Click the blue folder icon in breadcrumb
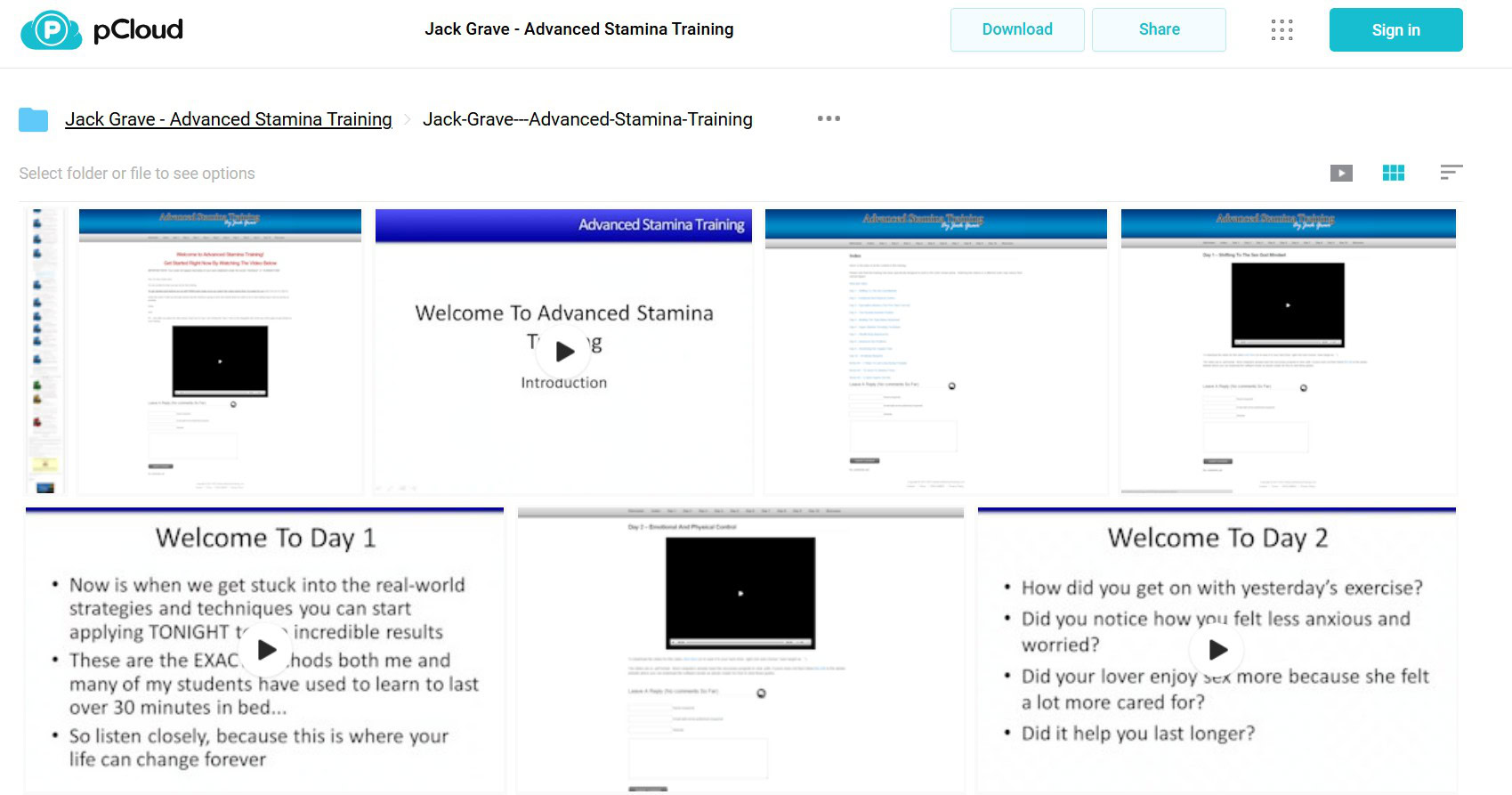 pyautogui.click(x=34, y=119)
